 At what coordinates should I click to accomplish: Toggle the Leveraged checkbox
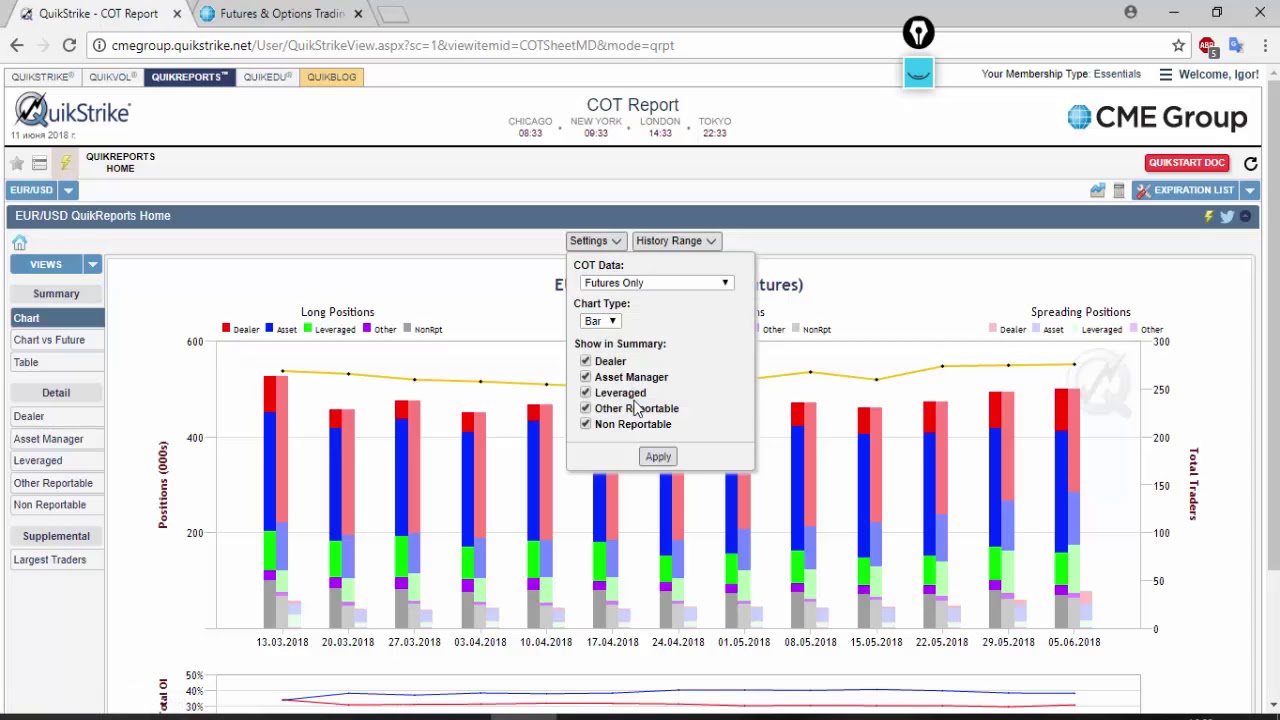586,393
